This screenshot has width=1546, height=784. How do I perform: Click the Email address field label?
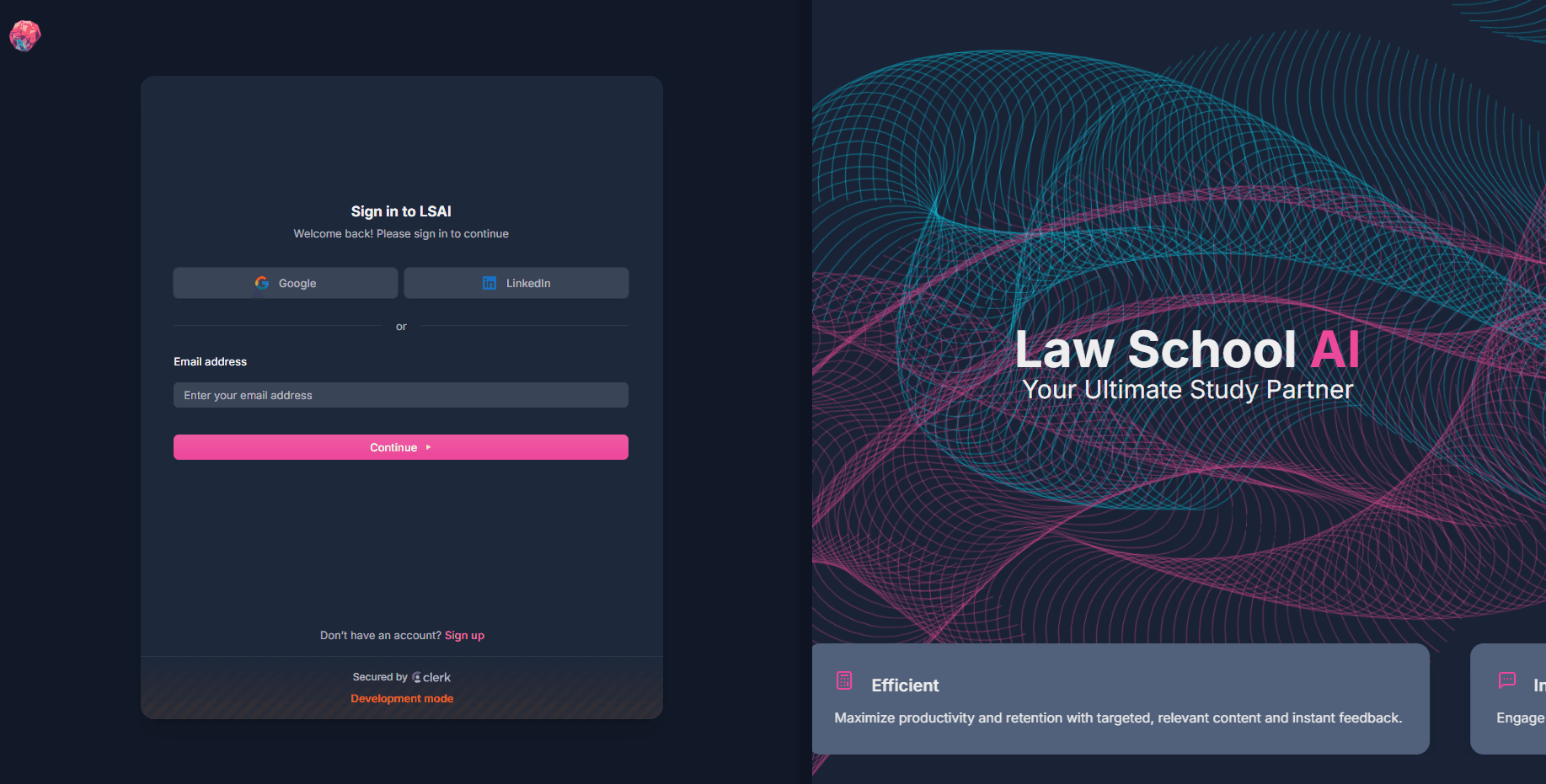click(x=211, y=361)
